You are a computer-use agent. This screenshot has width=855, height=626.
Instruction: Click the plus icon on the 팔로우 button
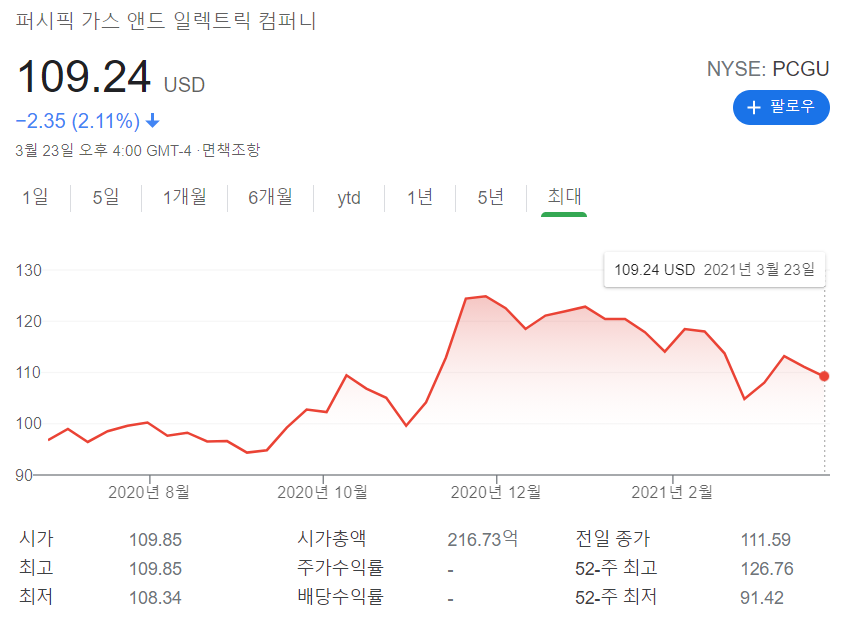pyautogui.click(x=753, y=107)
